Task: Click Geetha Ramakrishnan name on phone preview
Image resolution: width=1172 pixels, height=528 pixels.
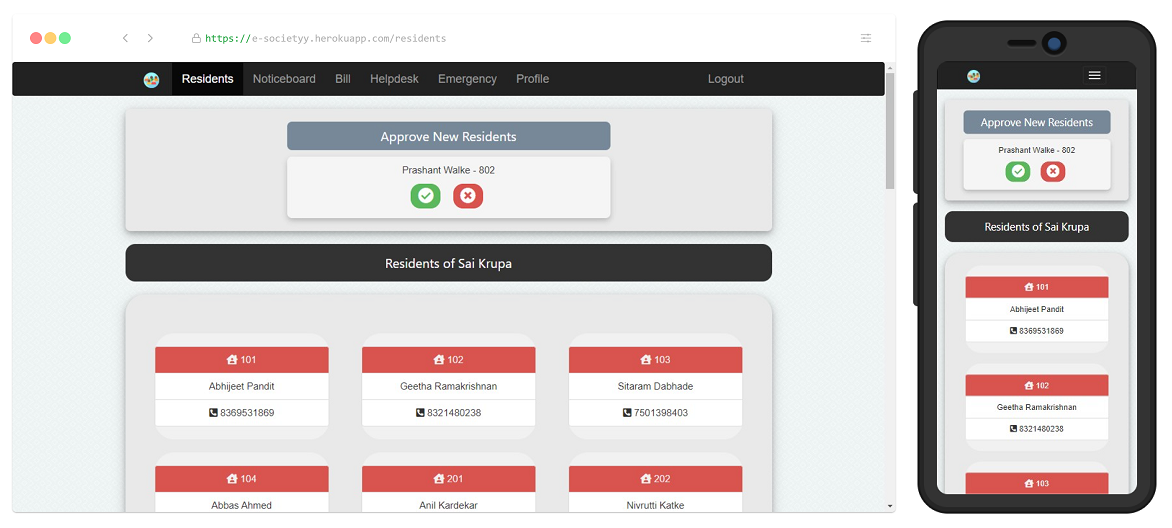Action: [1037, 408]
